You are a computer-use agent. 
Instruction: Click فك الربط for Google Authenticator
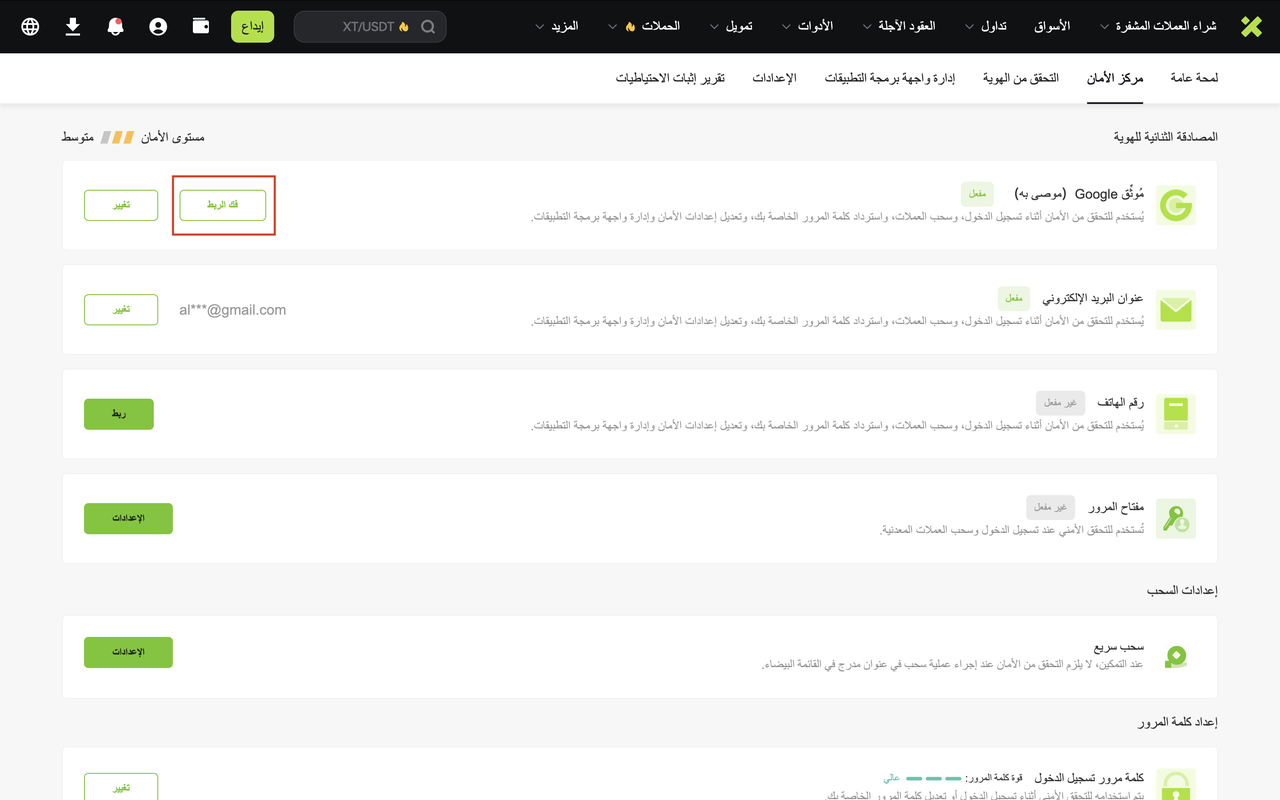pos(223,205)
